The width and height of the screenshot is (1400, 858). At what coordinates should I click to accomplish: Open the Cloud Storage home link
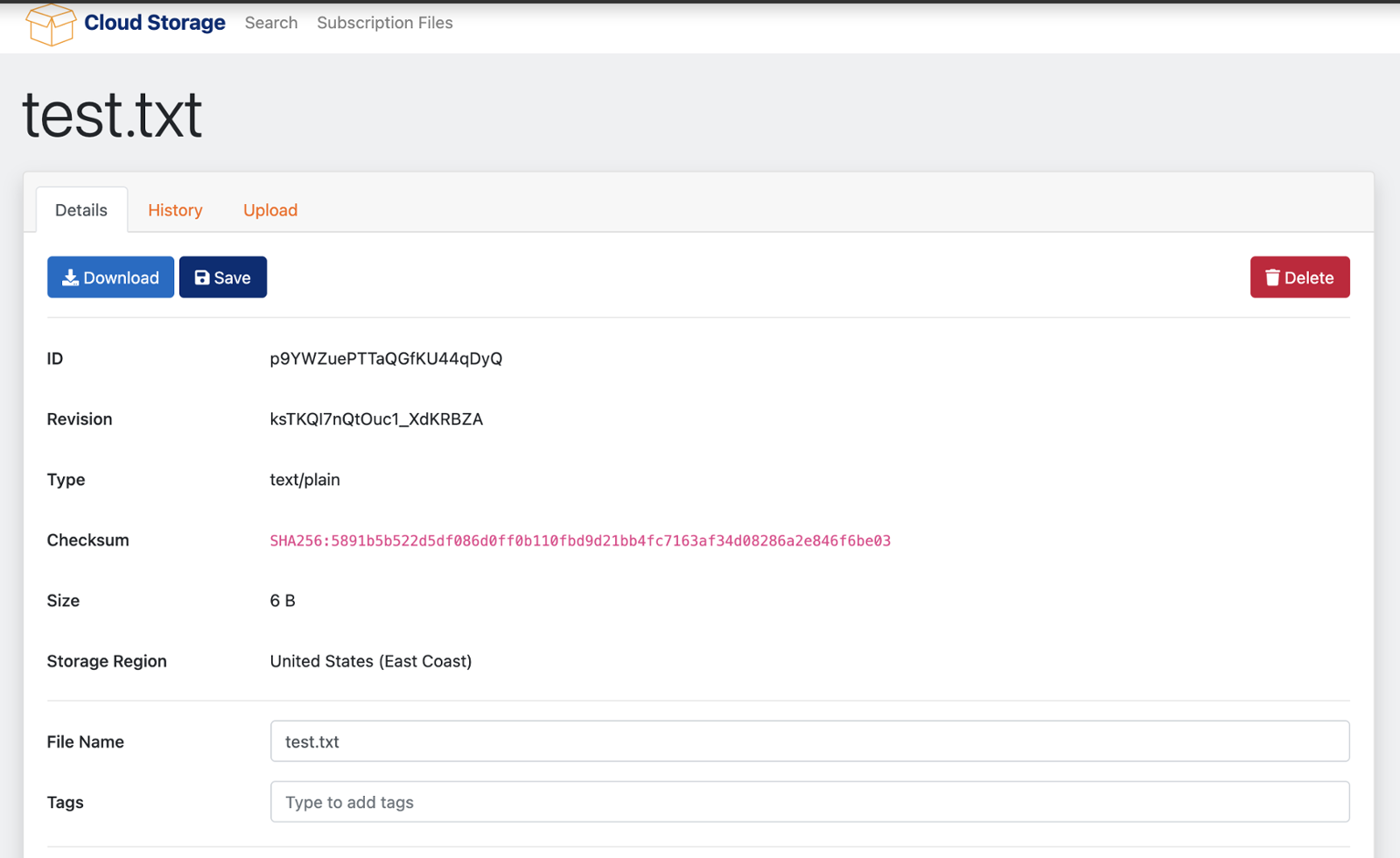tap(154, 23)
